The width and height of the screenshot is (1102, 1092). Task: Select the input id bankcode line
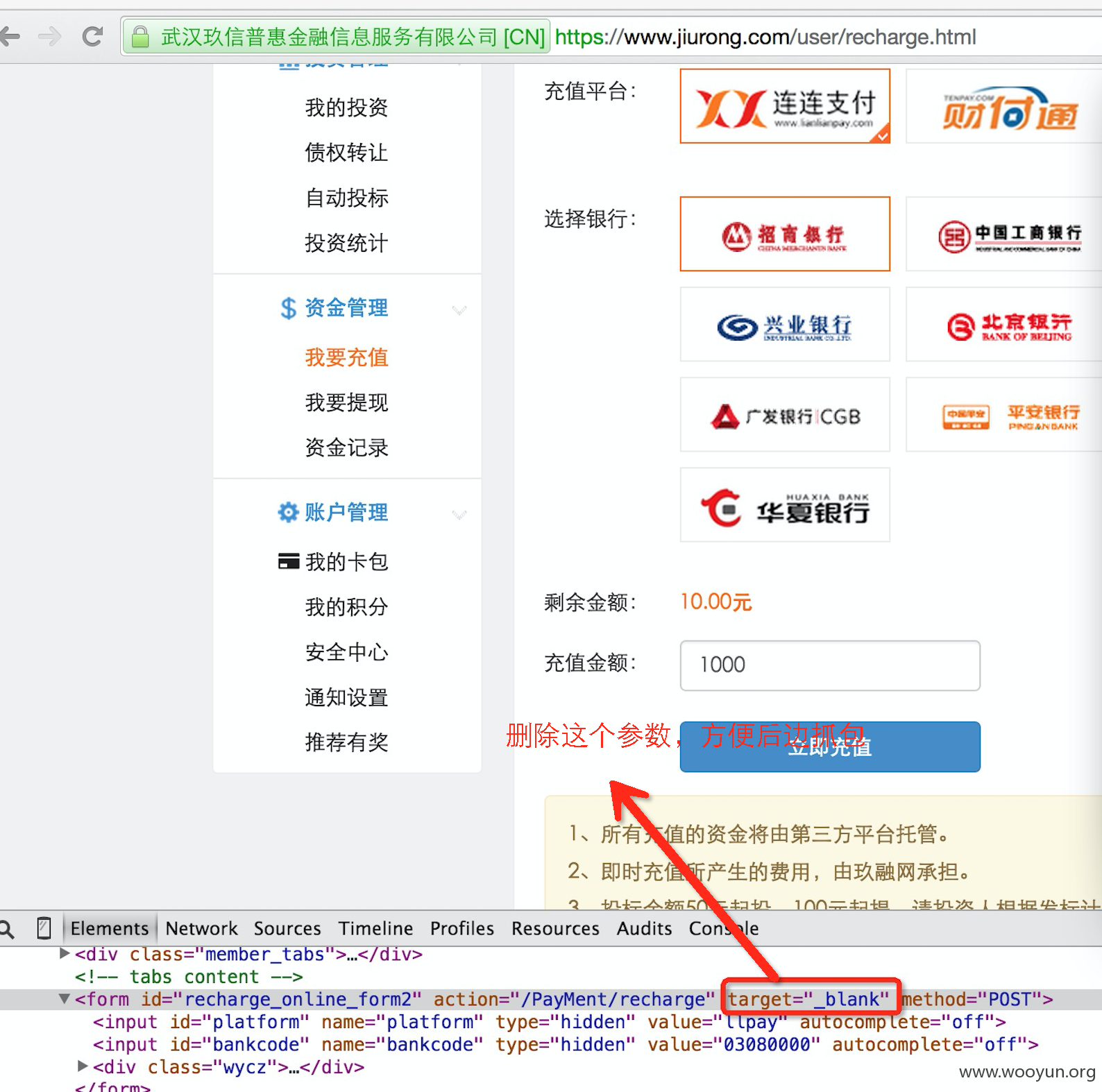(566, 1044)
